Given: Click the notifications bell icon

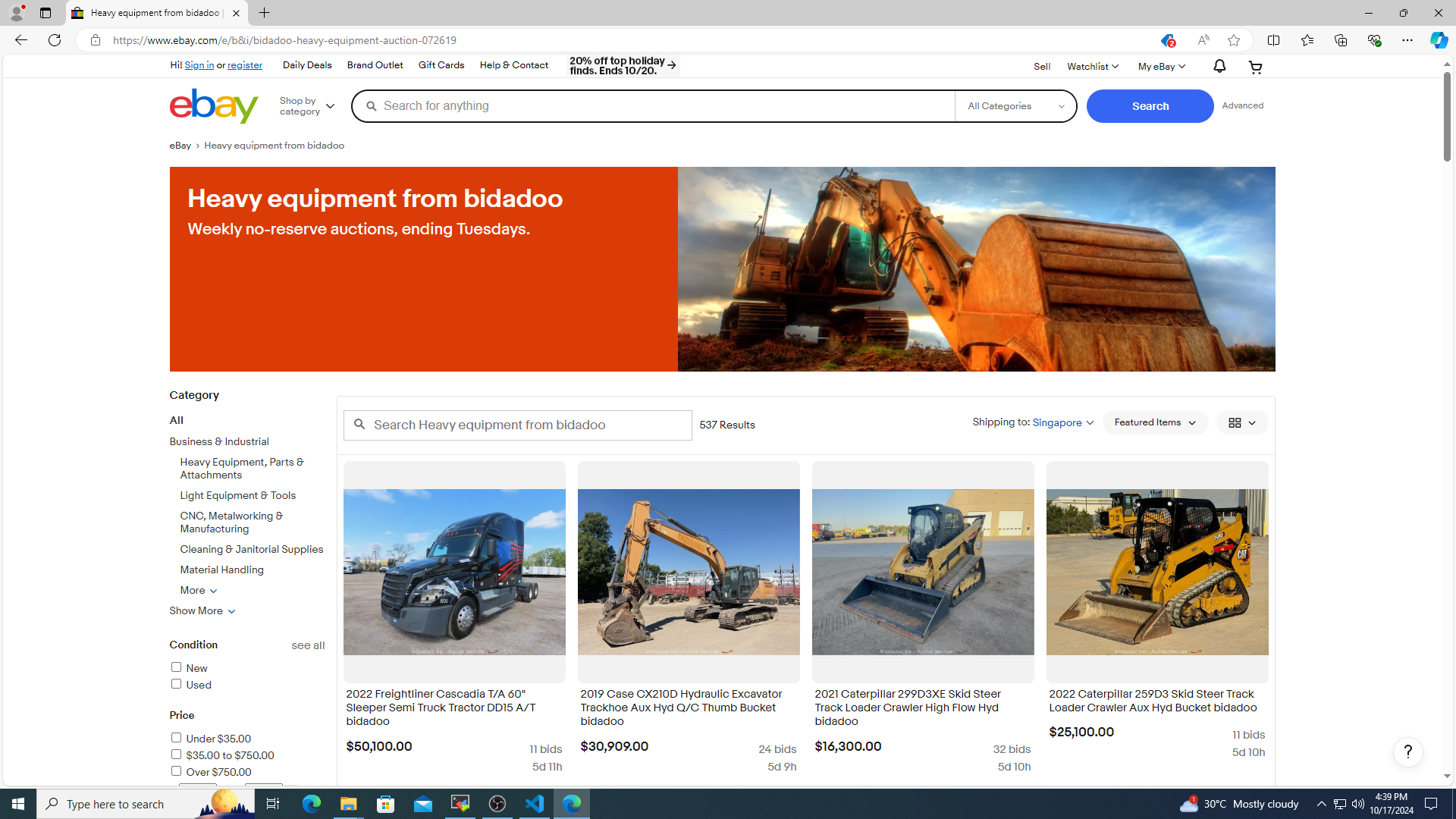Looking at the screenshot, I should click(1219, 67).
